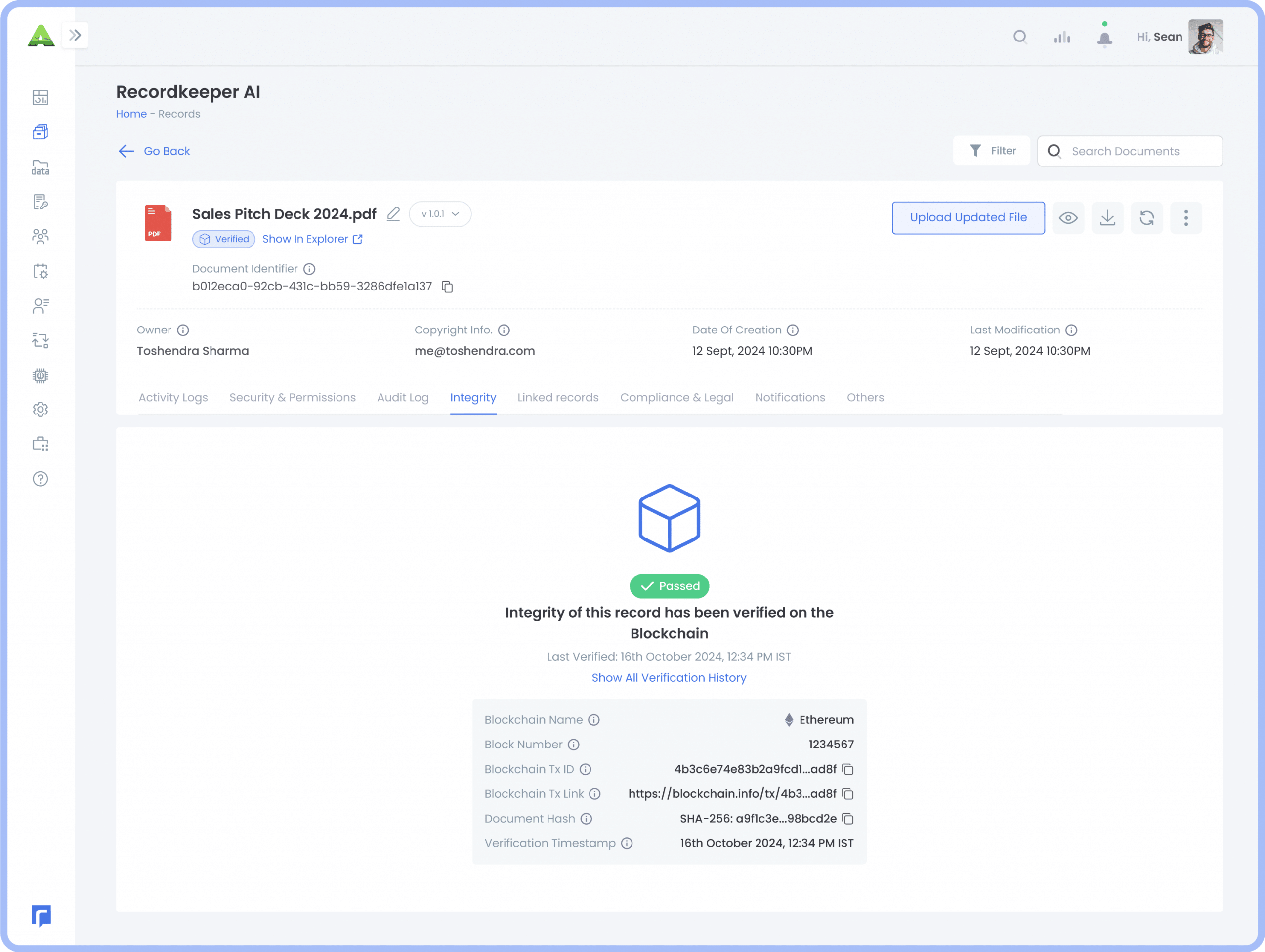The width and height of the screenshot is (1265, 952).
Task: Click the refresh sync icon
Action: (x=1146, y=218)
